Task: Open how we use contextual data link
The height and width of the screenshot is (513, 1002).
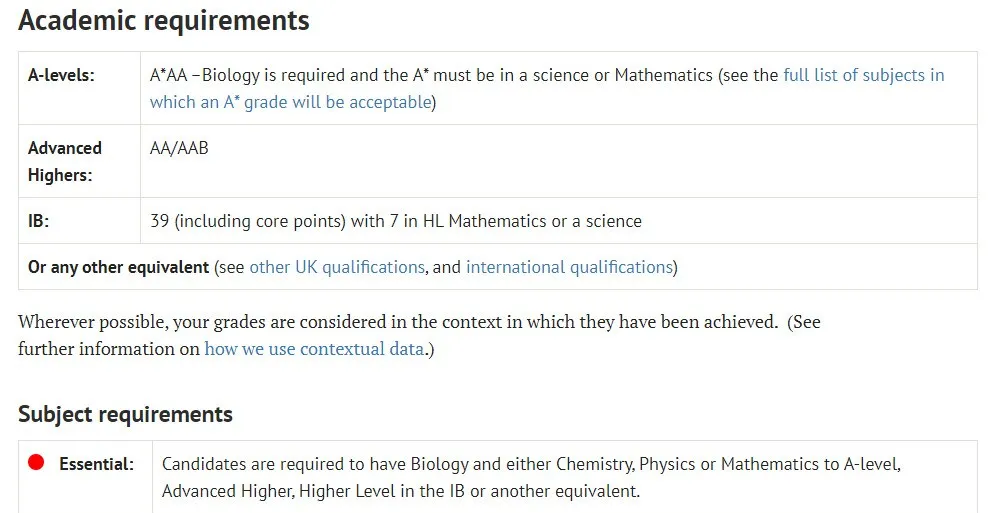Action: (x=314, y=349)
